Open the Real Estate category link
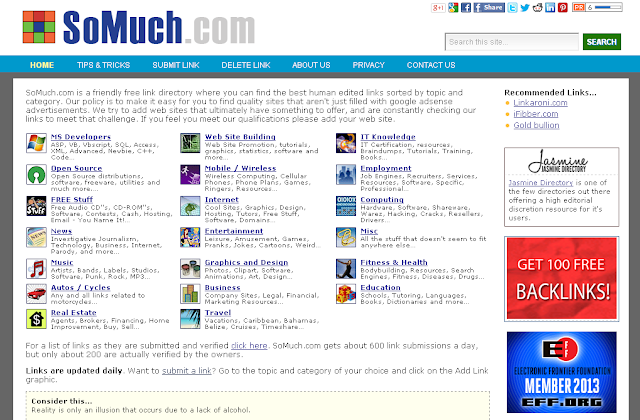Image resolution: width=640 pixels, height=420 pixels. coord(73,313)
